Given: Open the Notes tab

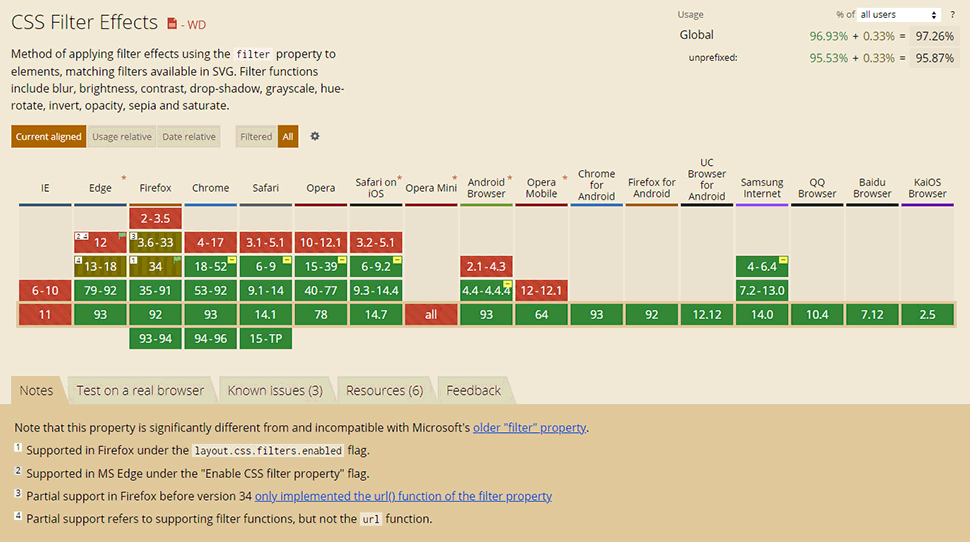Looking at the screenshot, I should [x=36, y=390].
